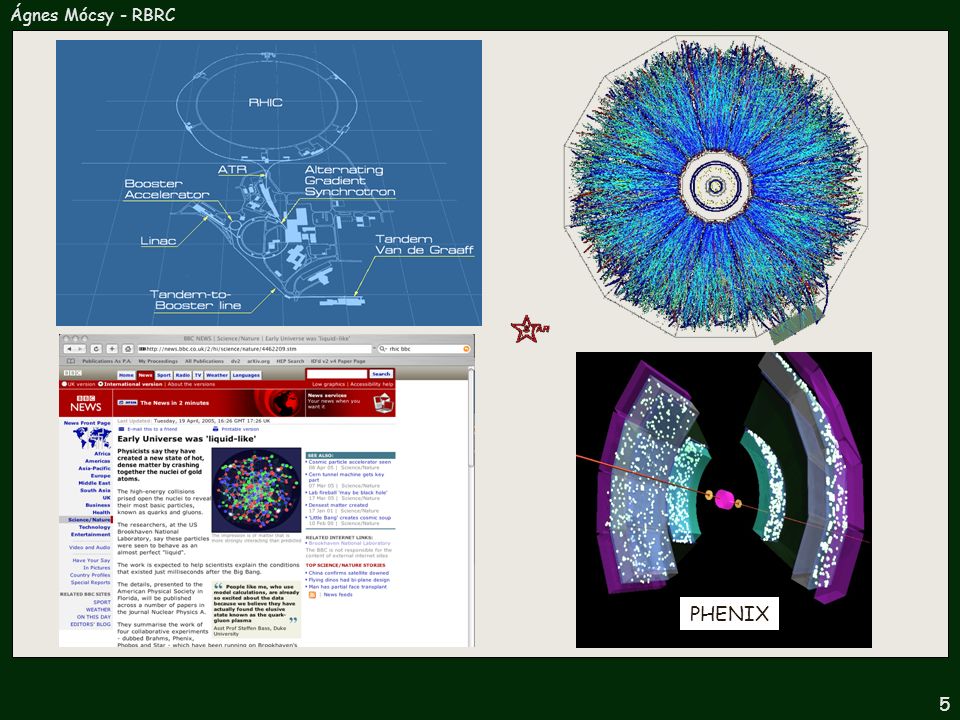Click the Accessibility help link

tap(372, 384)
